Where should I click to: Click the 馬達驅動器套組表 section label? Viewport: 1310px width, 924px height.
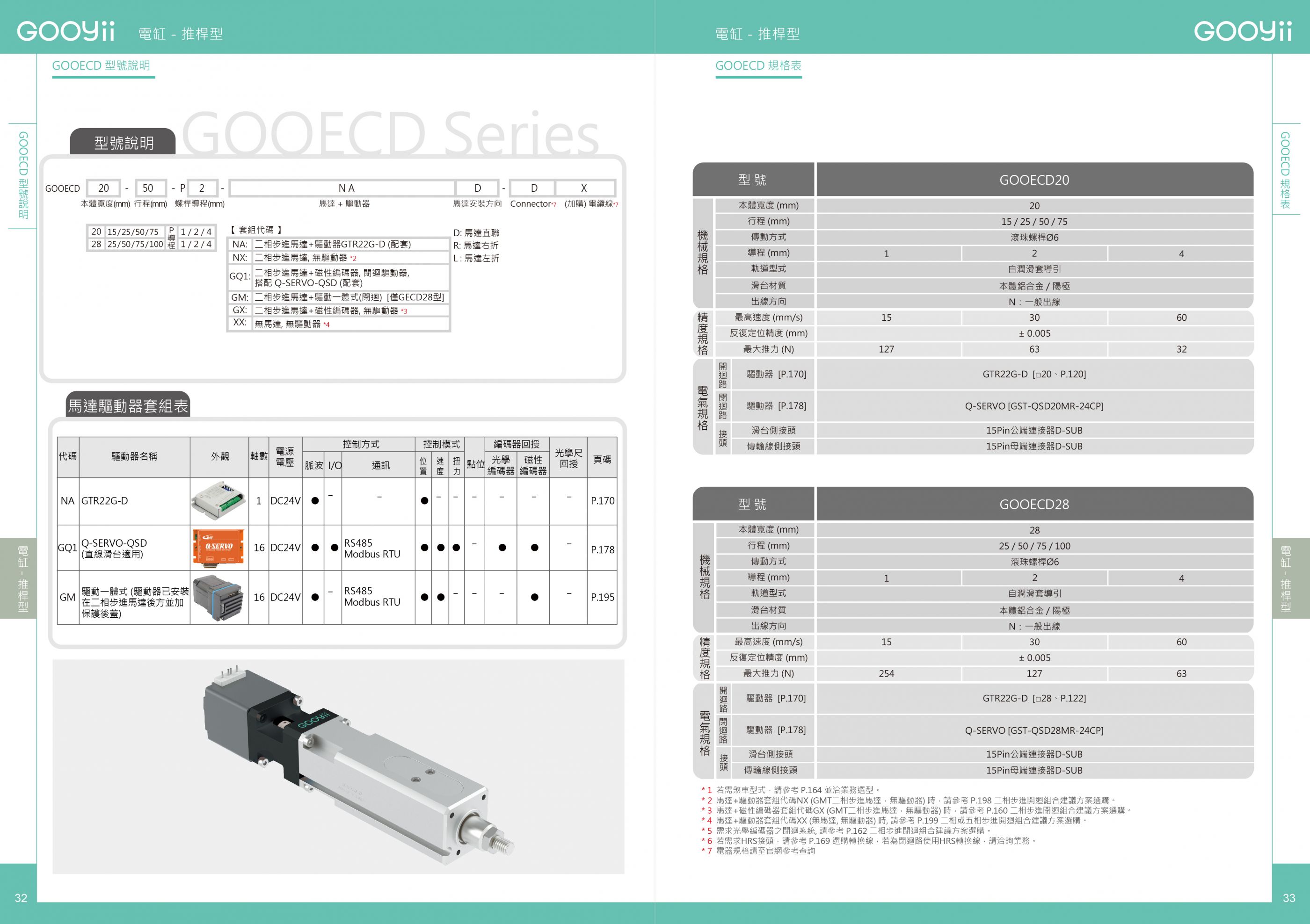pyautogui.click(x=128, y=405)
